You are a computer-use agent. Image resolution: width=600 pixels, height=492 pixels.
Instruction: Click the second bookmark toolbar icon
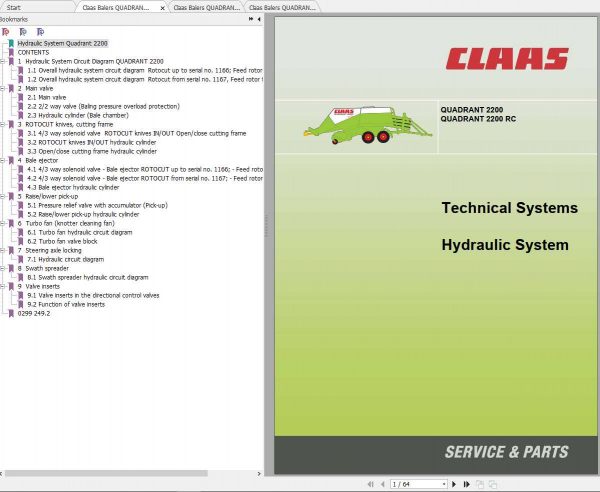[x=23, y=32]
